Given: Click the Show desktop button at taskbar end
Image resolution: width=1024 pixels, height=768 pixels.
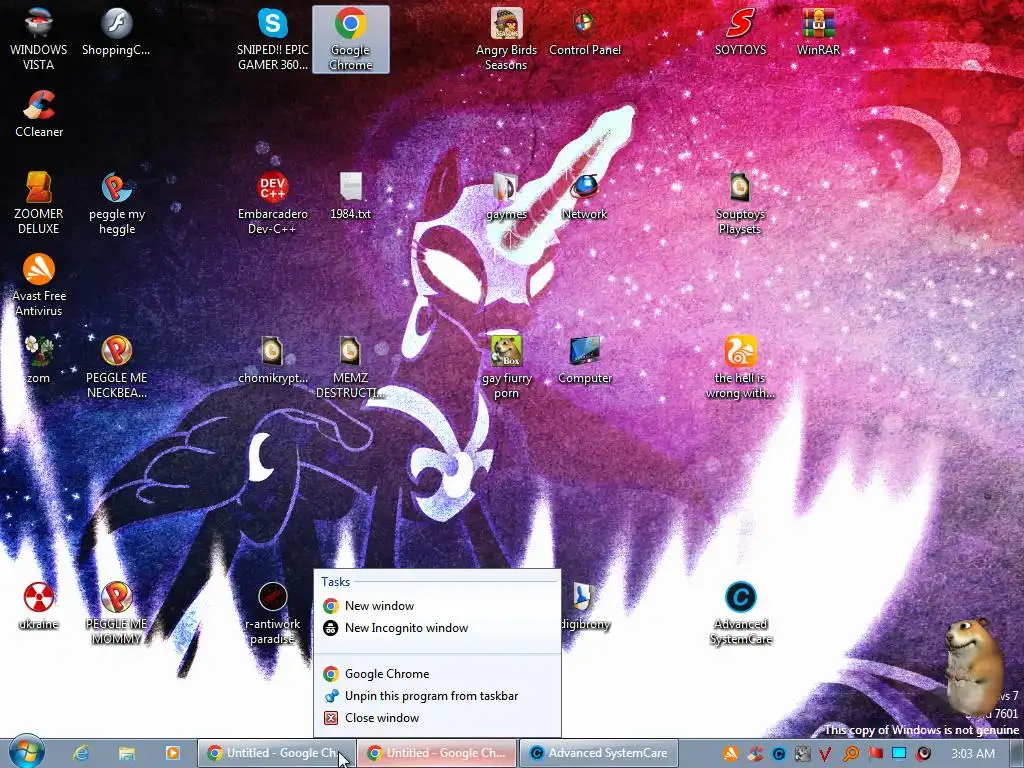Looking at the screenshot, I should 1017,753.
